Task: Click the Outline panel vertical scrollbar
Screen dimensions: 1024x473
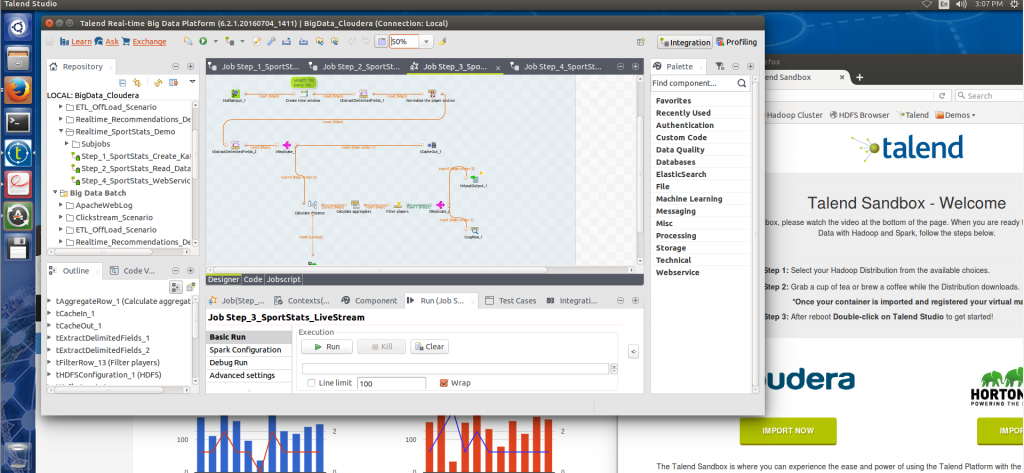Action: click(x=195, y=339)
